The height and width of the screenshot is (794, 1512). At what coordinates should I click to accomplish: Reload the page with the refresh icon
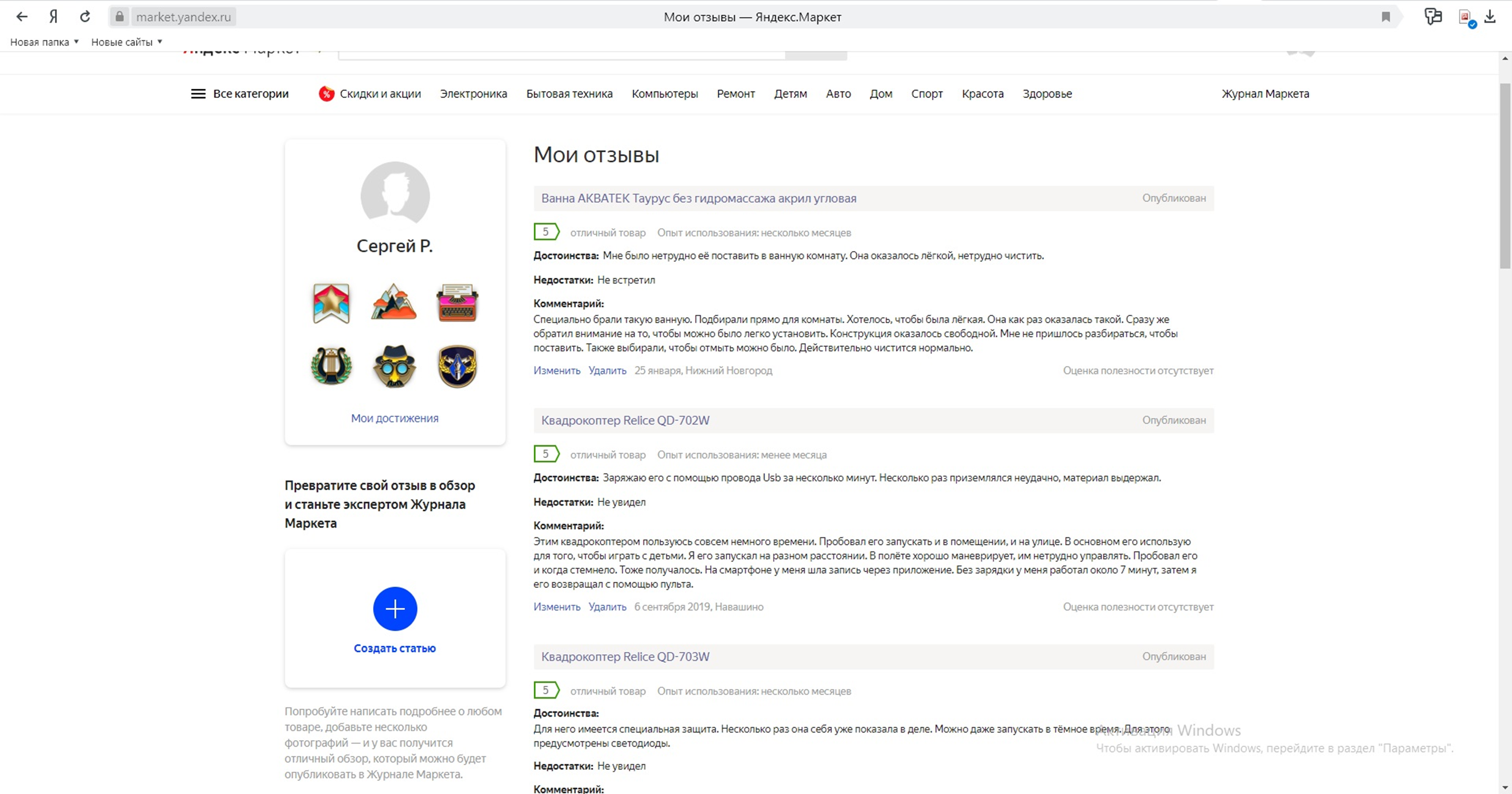(x=85, y=17)
